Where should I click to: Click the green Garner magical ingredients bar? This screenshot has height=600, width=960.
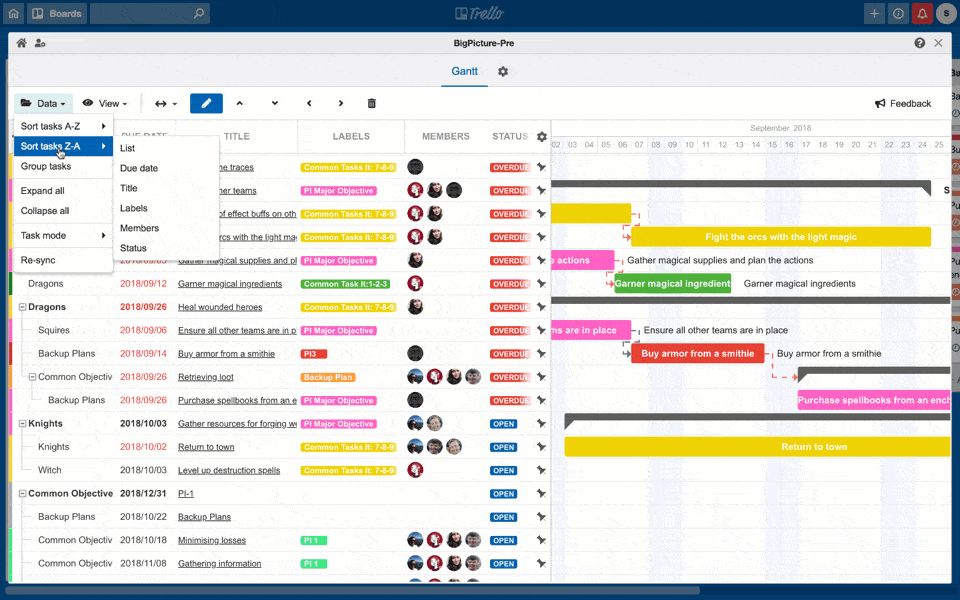(x=672, y=284)
